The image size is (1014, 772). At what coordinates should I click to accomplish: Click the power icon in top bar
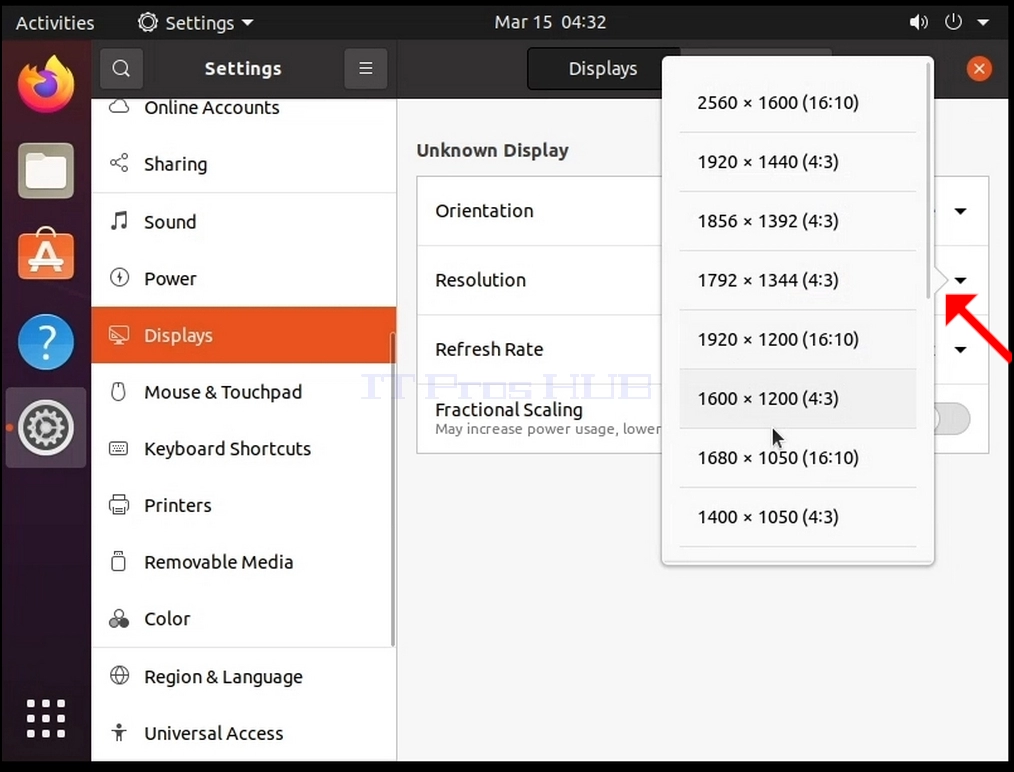(x=953, y=22)
